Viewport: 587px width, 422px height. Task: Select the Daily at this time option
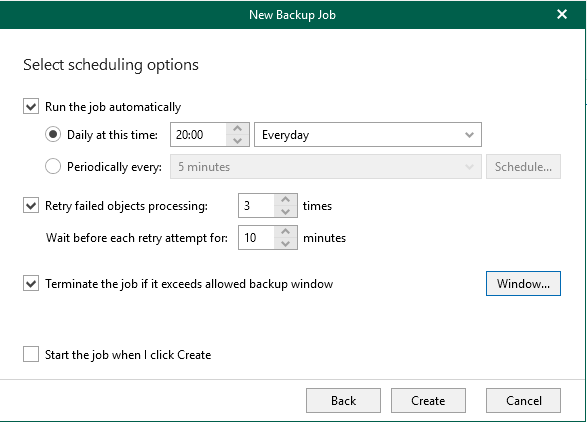pyautogui.click(x=53, y=134)
